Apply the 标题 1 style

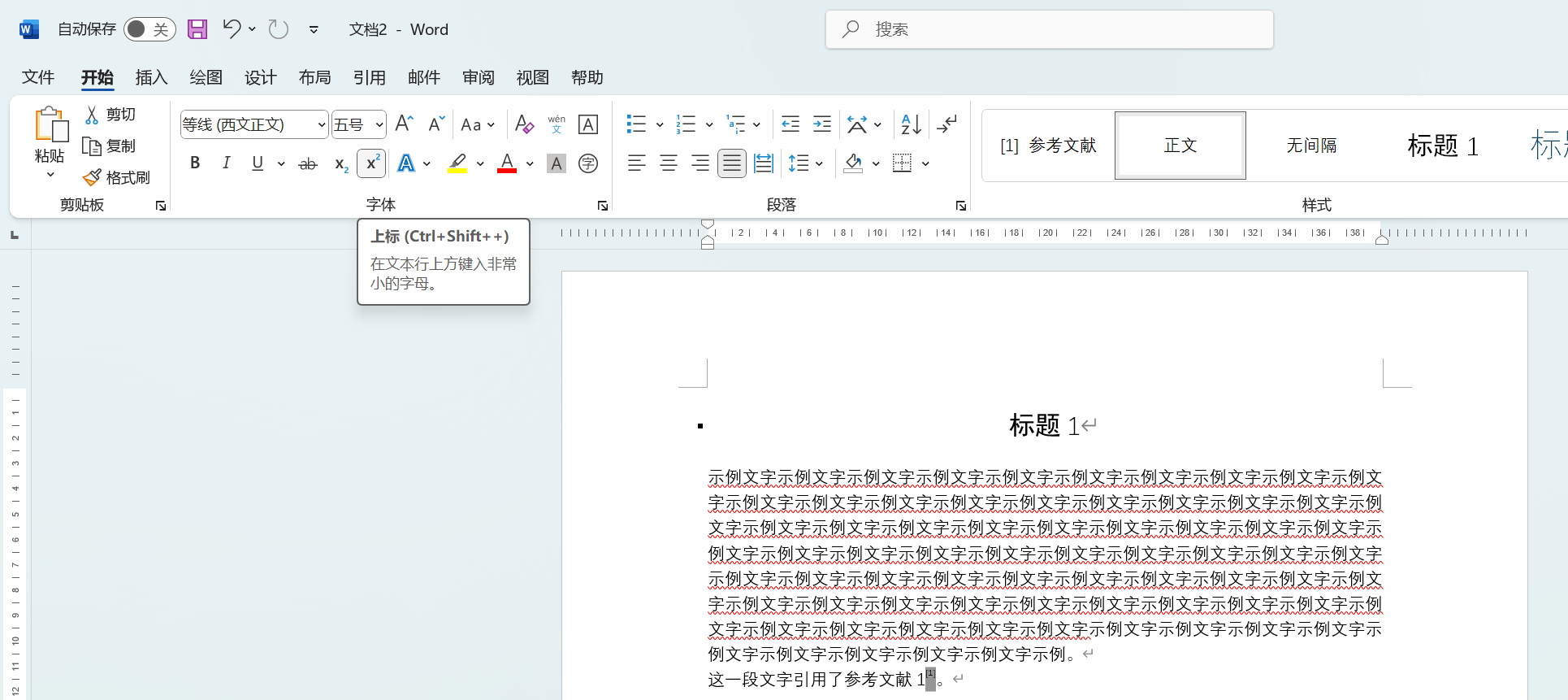tap(1442, 146)
